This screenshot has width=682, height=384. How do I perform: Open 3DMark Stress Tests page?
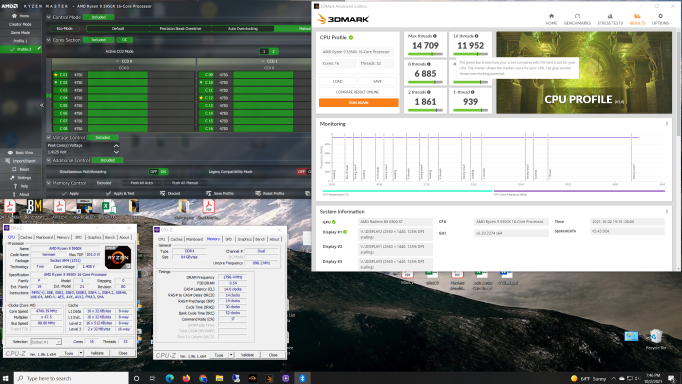[610, 19]
